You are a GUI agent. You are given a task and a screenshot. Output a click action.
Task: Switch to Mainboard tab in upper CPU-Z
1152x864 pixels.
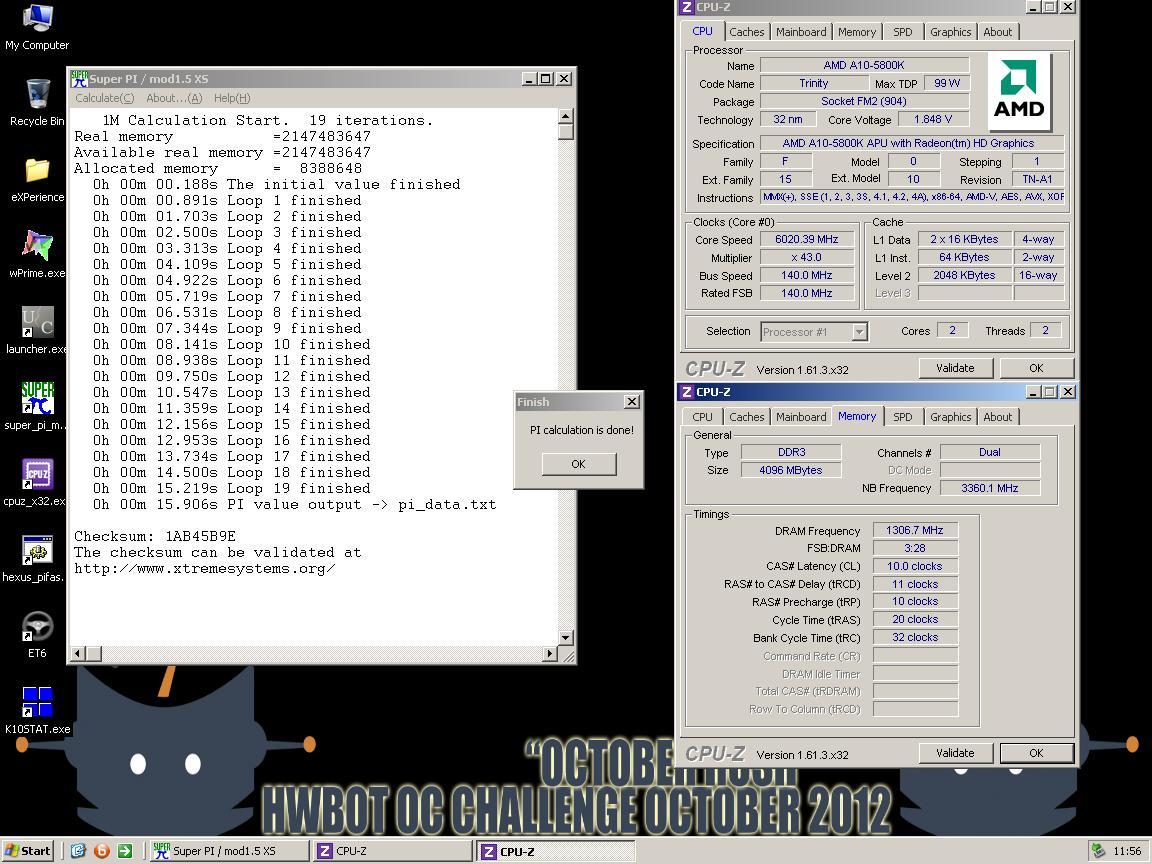[801, 32]
